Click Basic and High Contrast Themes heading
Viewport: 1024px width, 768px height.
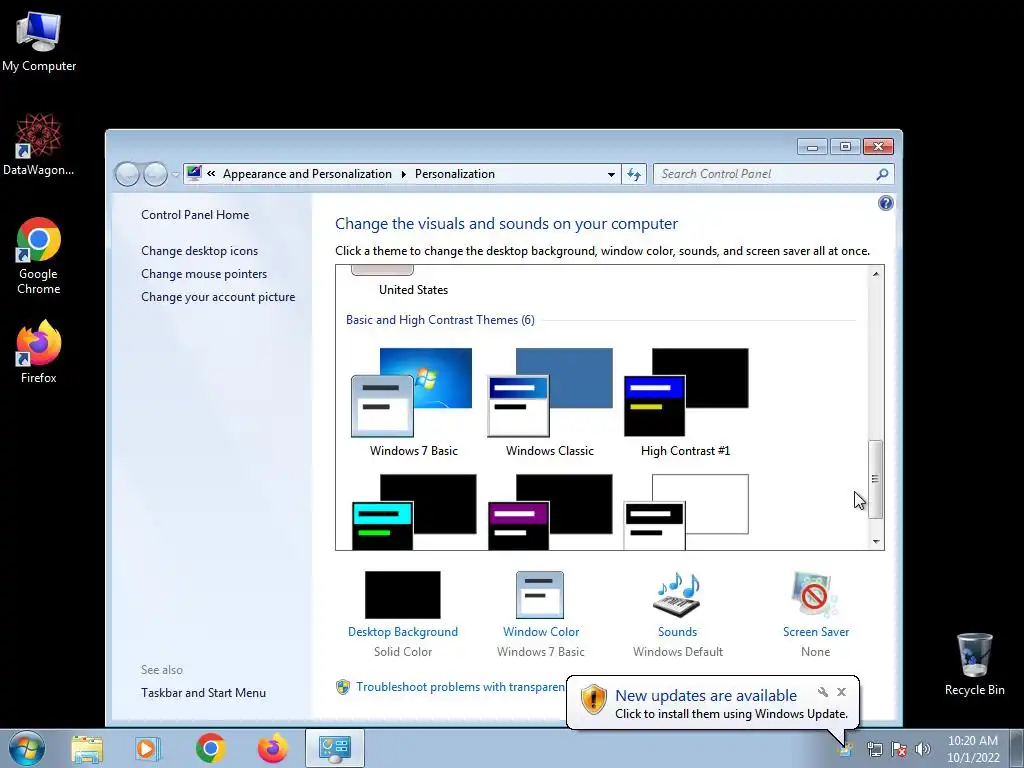coord(440,320)
